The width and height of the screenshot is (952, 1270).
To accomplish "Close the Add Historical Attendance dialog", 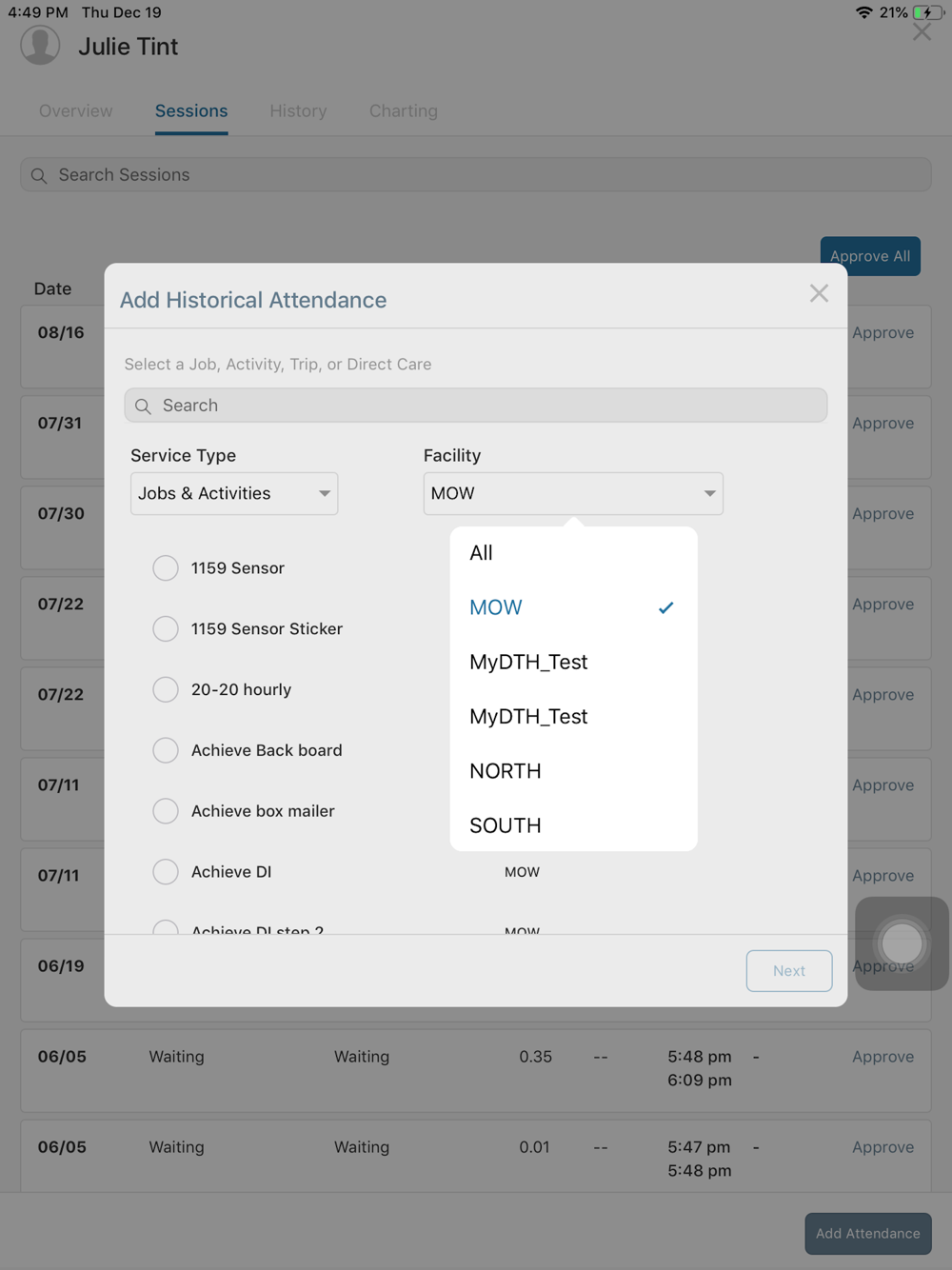I will coord(819,293).
